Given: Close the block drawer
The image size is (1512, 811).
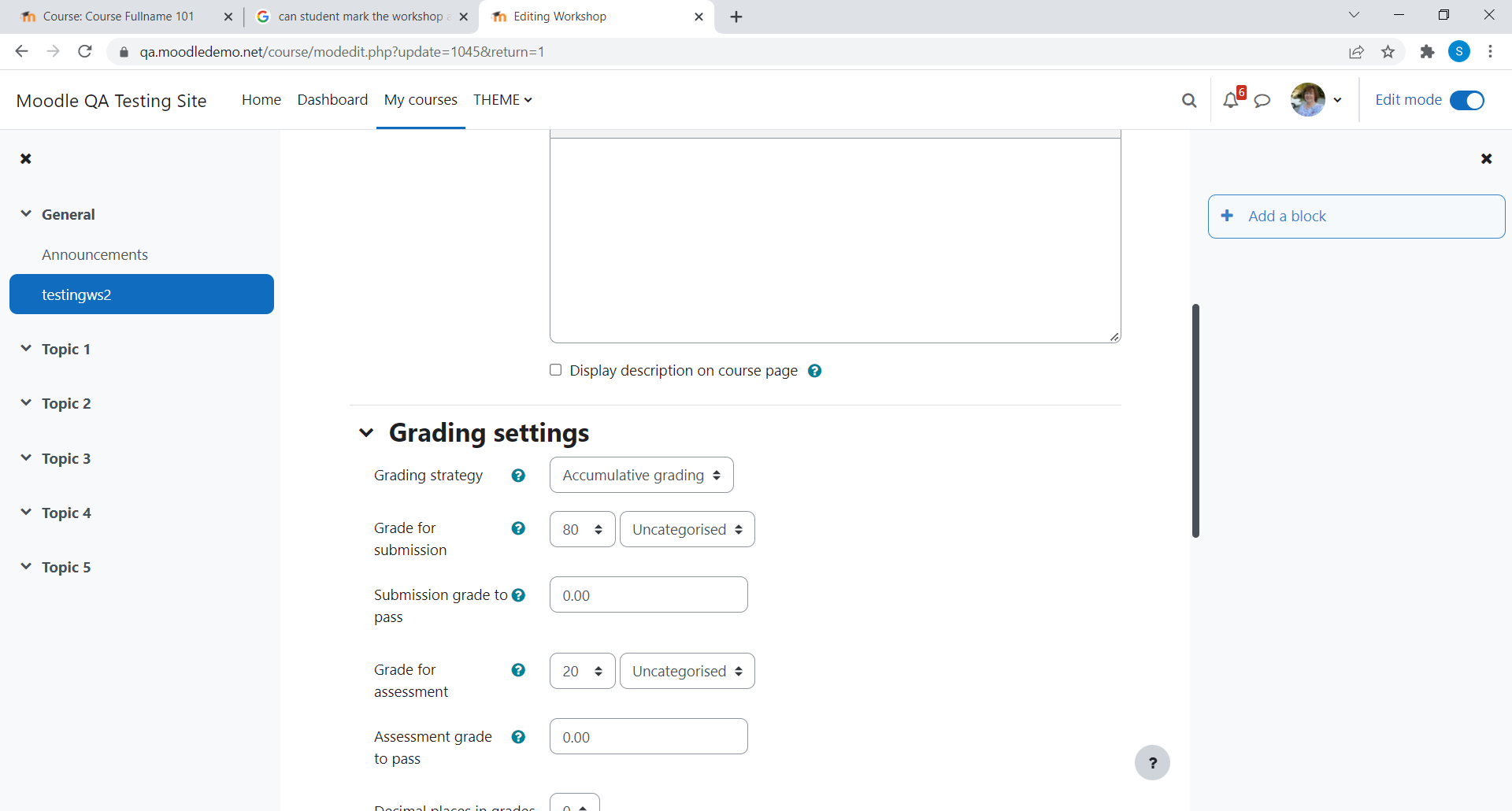Looking at the screenshot, I should tap(1487, 158).
